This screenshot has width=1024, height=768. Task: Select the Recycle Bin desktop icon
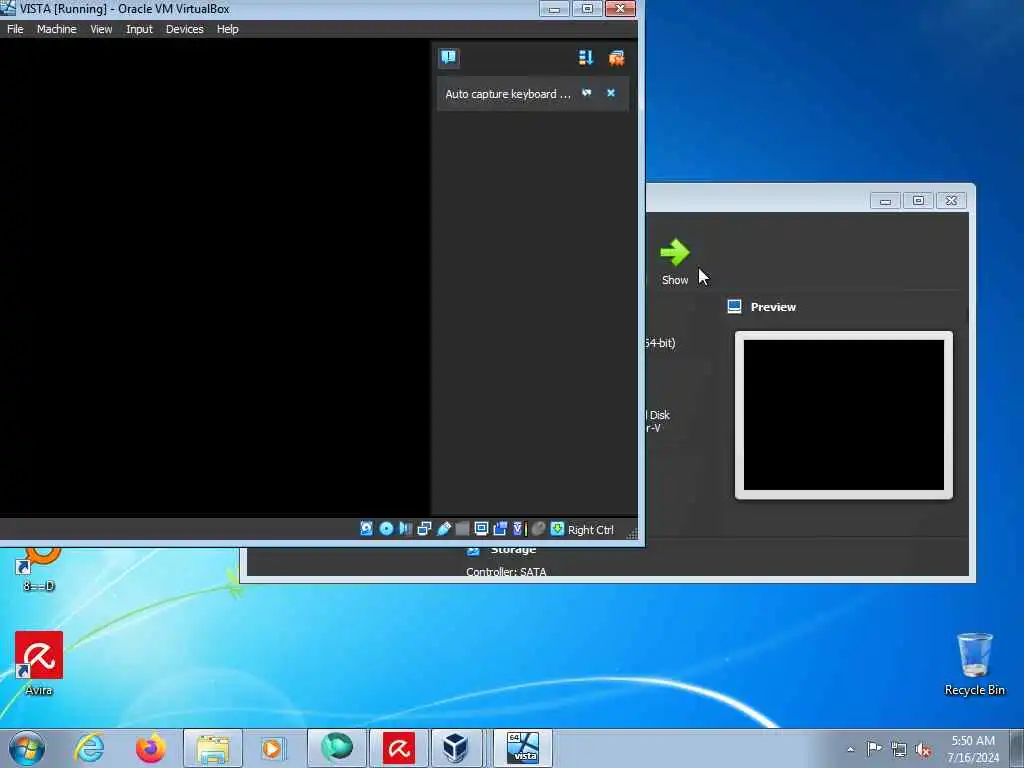[x=974, y=664]
